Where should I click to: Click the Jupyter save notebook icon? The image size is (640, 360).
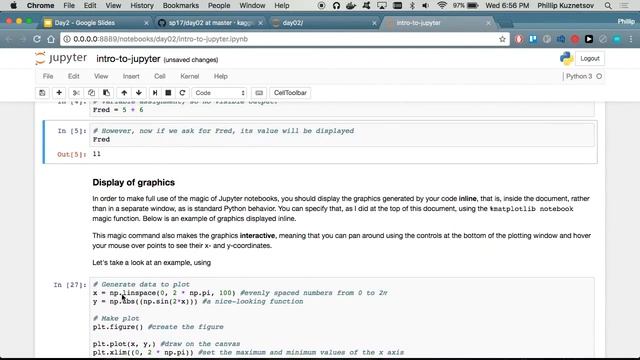[x=42, y=93]
